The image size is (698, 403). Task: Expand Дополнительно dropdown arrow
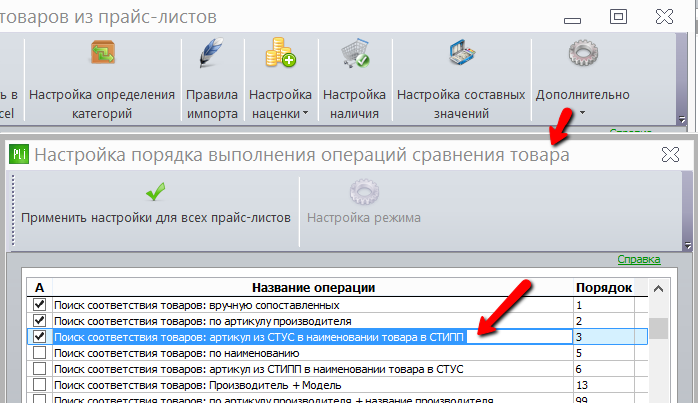coord(582,113)
